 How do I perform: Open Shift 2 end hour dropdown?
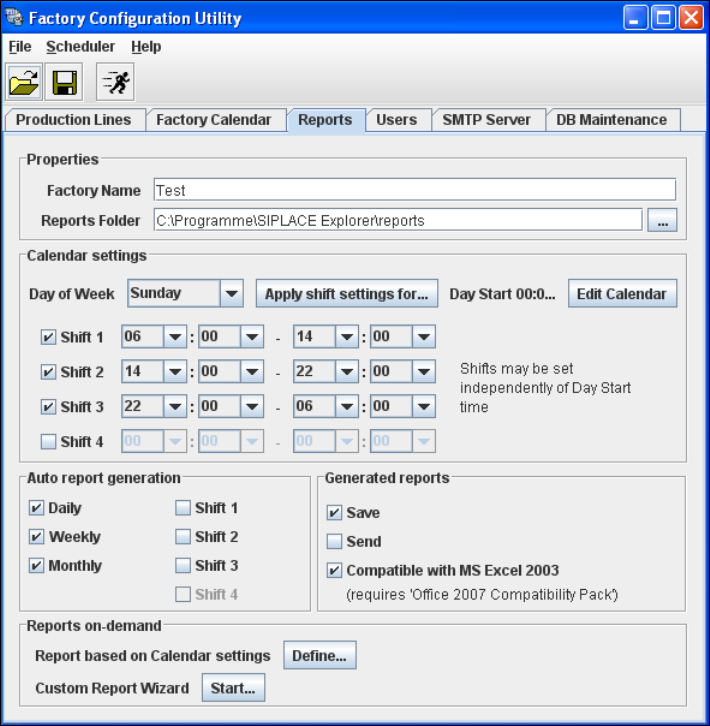point(326,371)
